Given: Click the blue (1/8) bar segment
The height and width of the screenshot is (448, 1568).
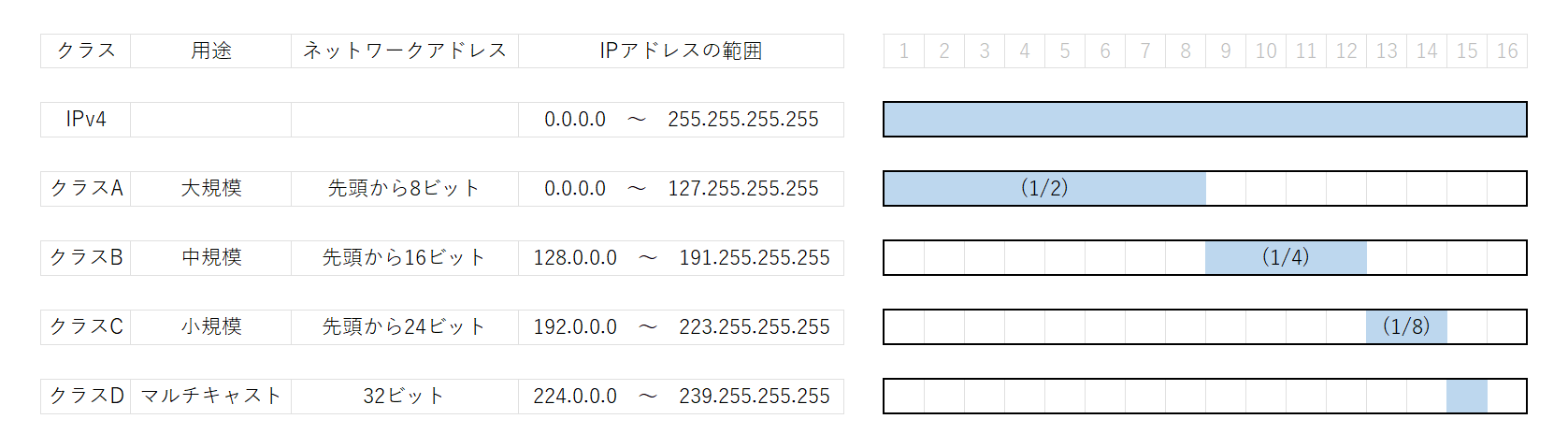Looking at the screenshot, I should click(1406, 327).
